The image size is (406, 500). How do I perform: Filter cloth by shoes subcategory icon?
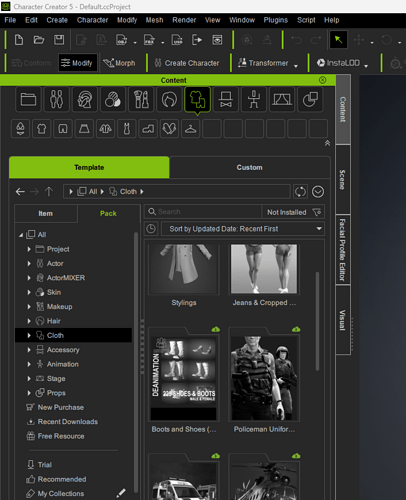[x=148, y=128]
